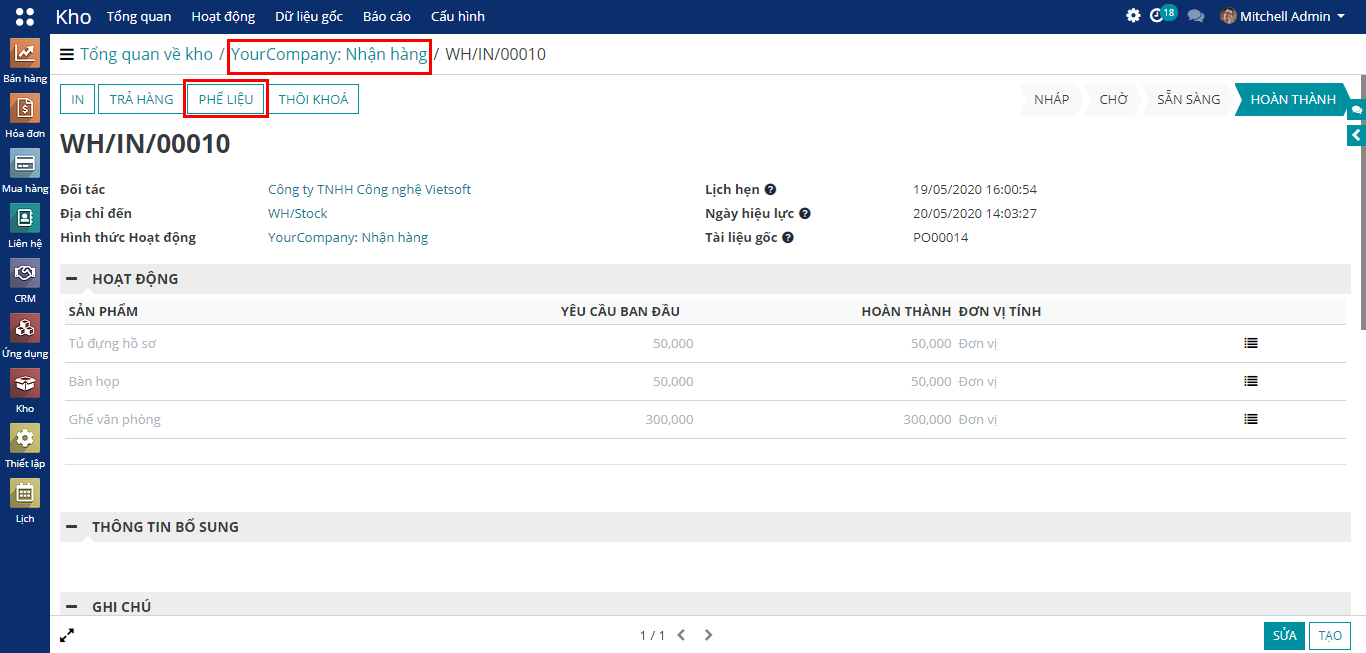Screen dimensions: 1366x653
Task: Open detail list icon for Tủ đựng hồ sơ
Action: pos(1251,343)
